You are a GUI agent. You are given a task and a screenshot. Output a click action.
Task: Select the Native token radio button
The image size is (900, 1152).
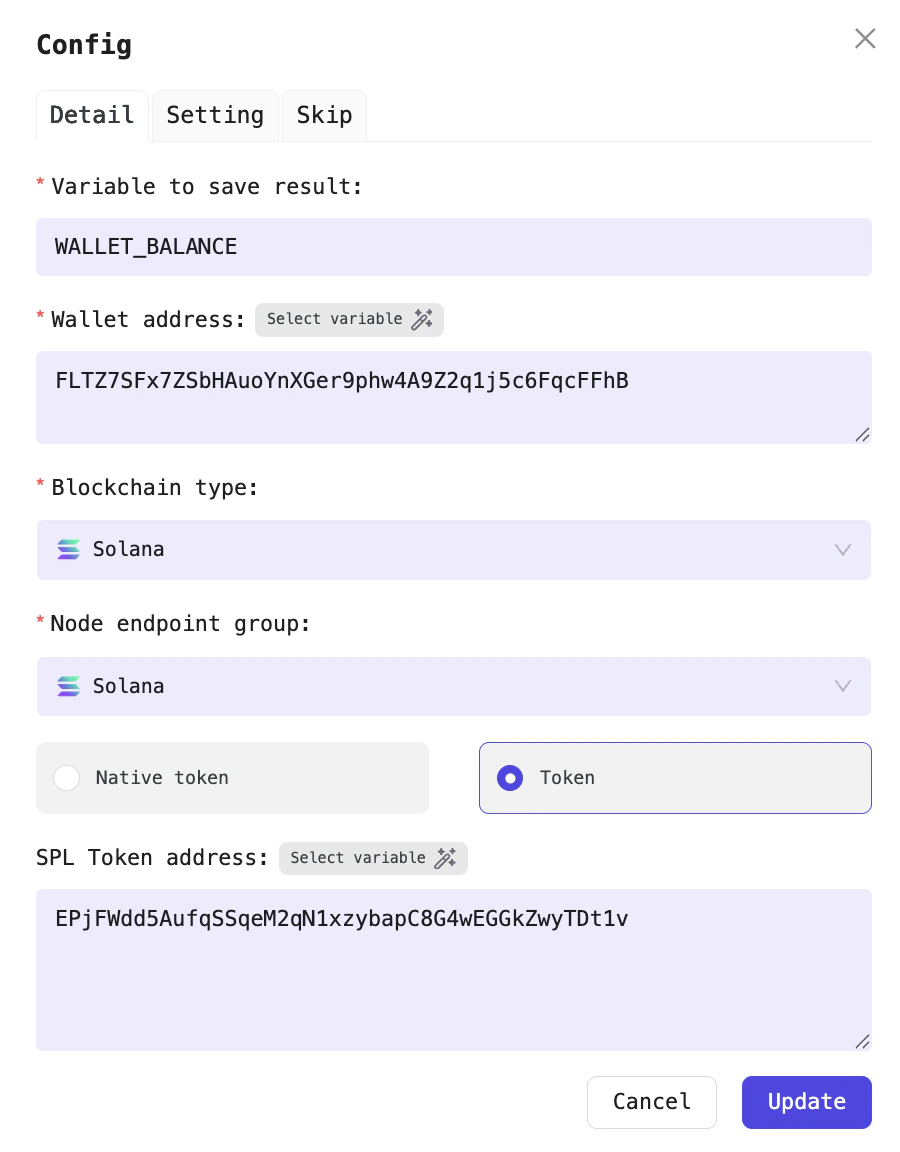click(66, 777)
